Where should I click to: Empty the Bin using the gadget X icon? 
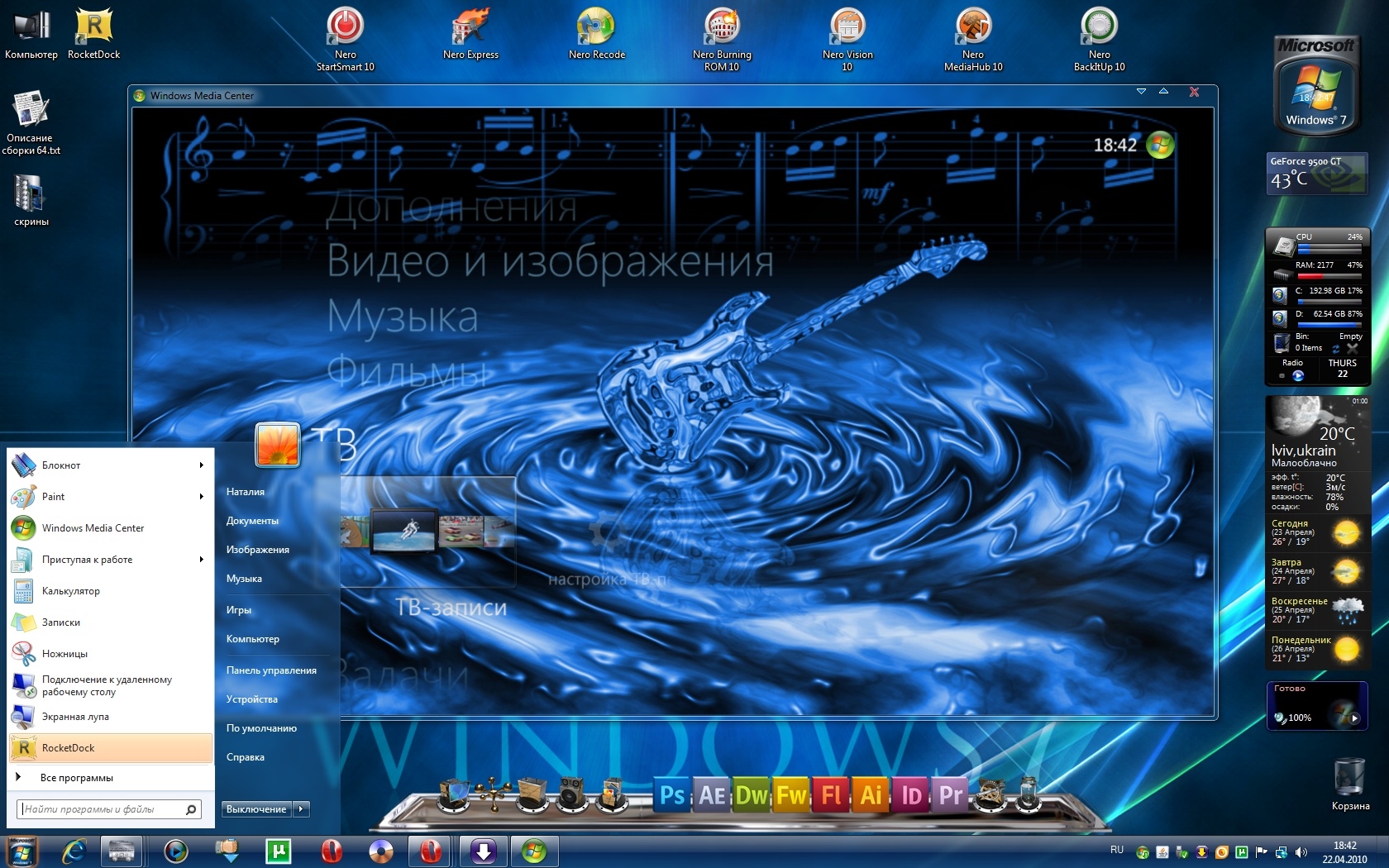click(x=1353, y=349)
